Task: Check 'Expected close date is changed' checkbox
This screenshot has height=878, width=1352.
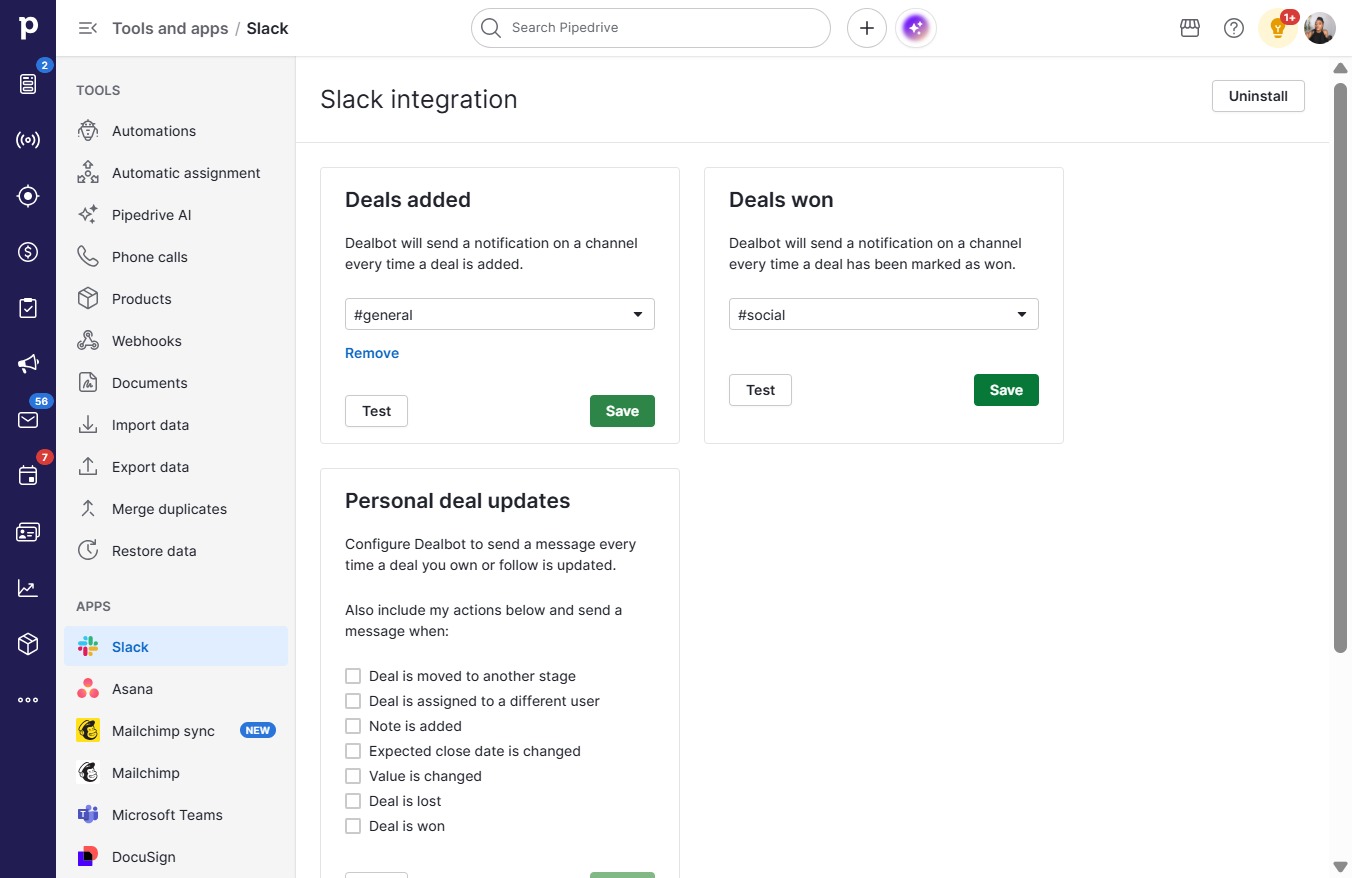Action: [x=353, y=751]
